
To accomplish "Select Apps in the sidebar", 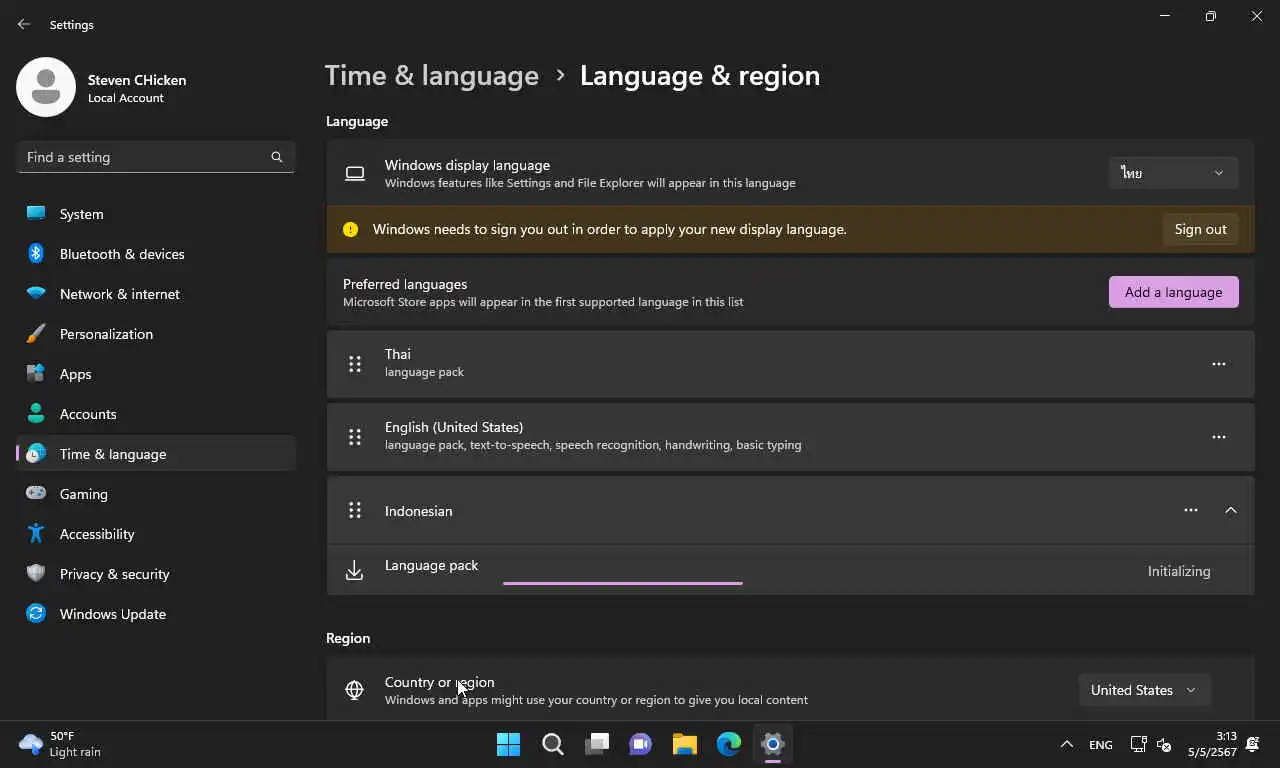I will coord(156,374).
